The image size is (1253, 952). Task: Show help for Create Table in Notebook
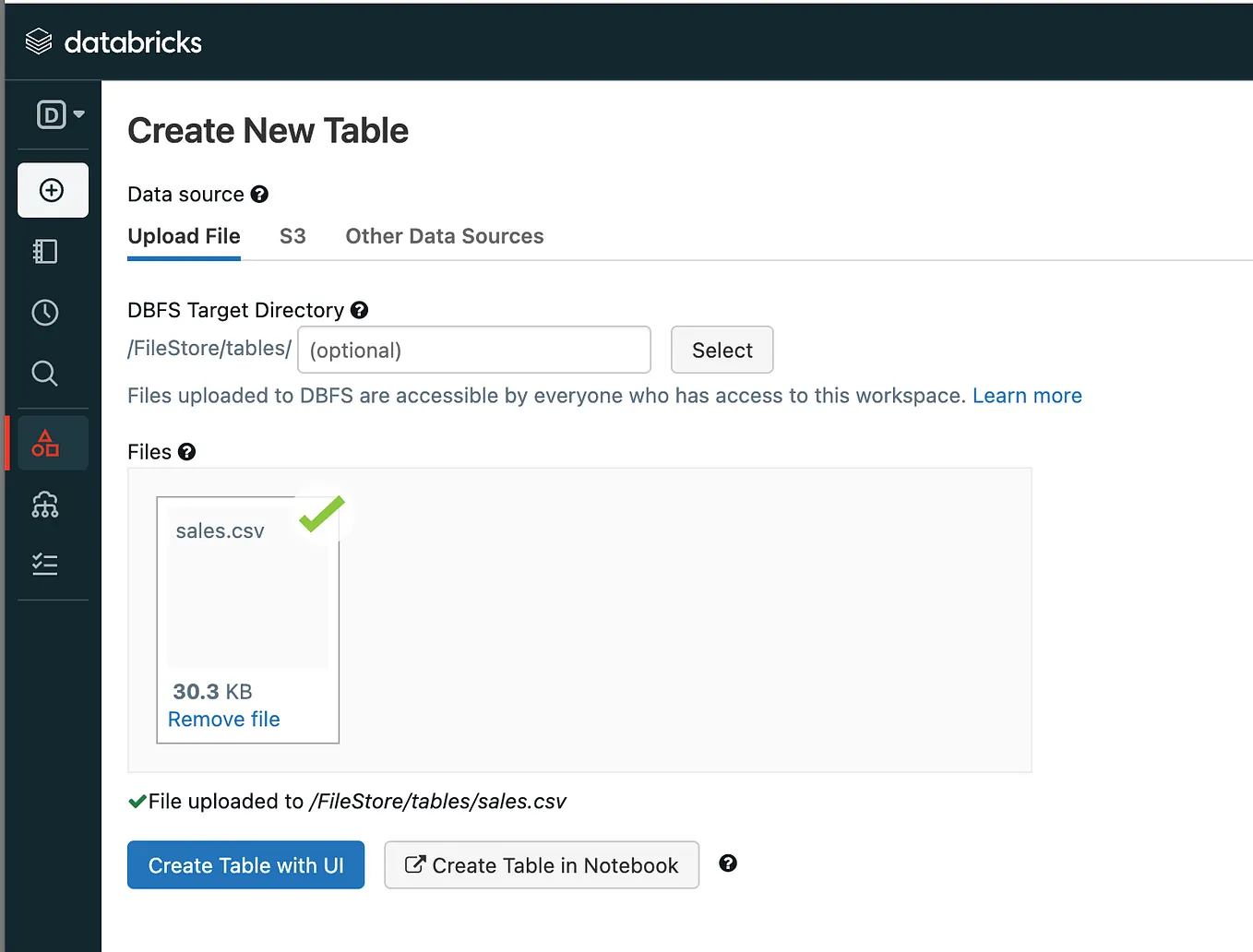pyautogui.click(x=728, y=863)
